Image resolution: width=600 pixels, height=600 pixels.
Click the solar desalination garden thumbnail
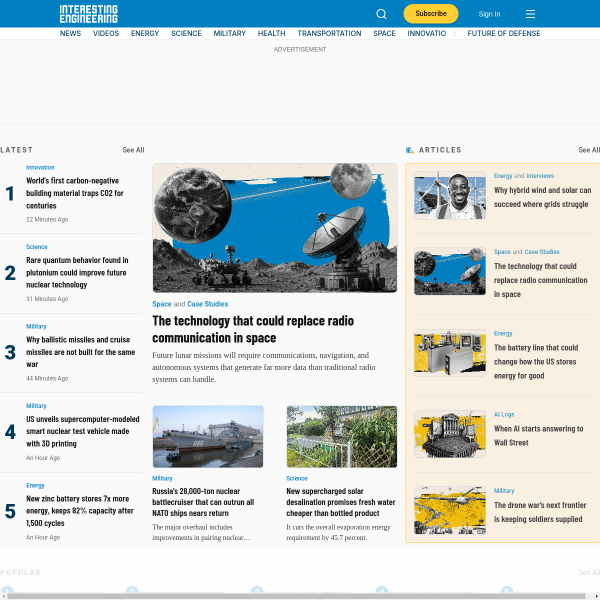click(342, 437)
